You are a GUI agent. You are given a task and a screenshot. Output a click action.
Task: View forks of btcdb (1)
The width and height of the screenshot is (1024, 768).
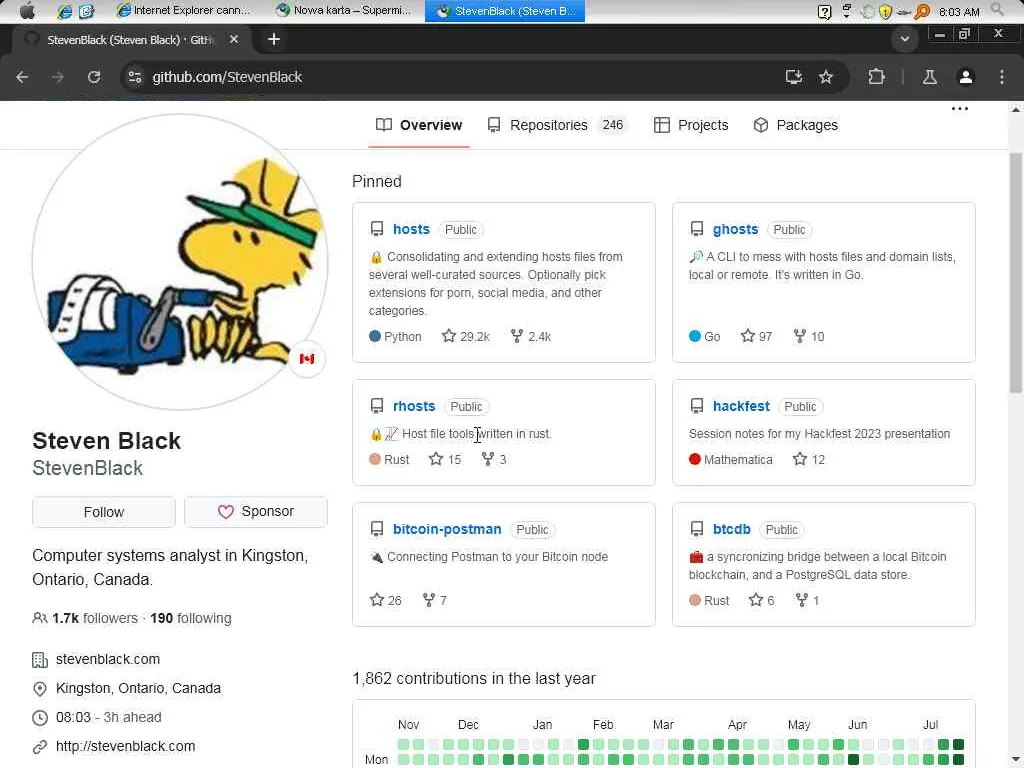[x=807, y=600]
